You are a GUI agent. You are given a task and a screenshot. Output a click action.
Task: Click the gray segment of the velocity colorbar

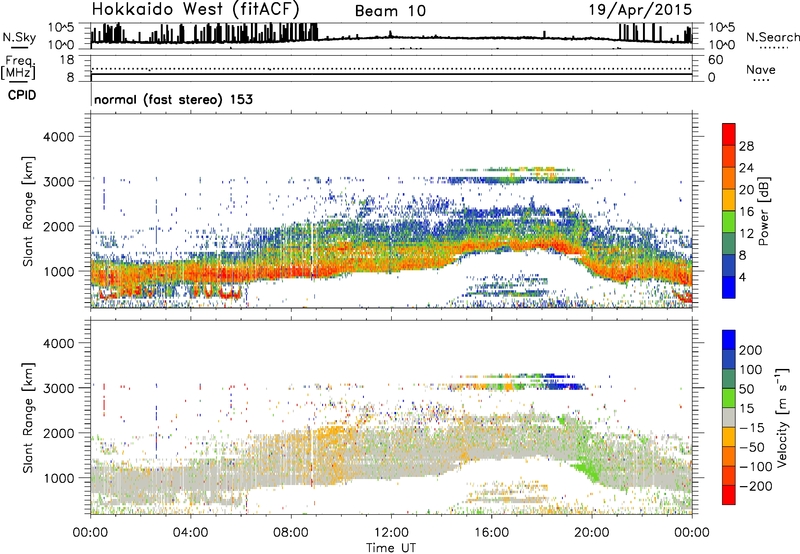[x=729, y=417]
